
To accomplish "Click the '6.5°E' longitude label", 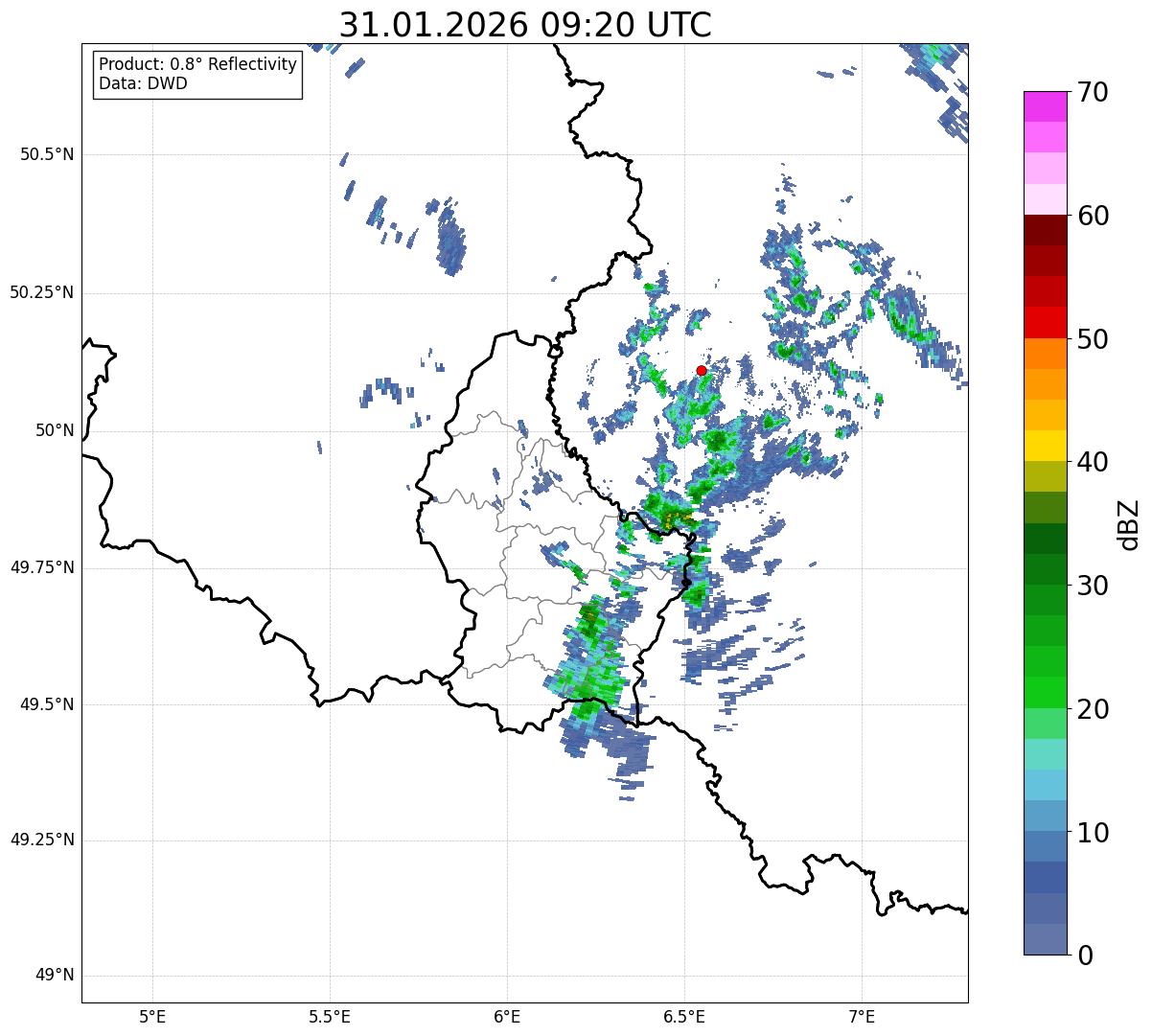I will point(684,1016).
